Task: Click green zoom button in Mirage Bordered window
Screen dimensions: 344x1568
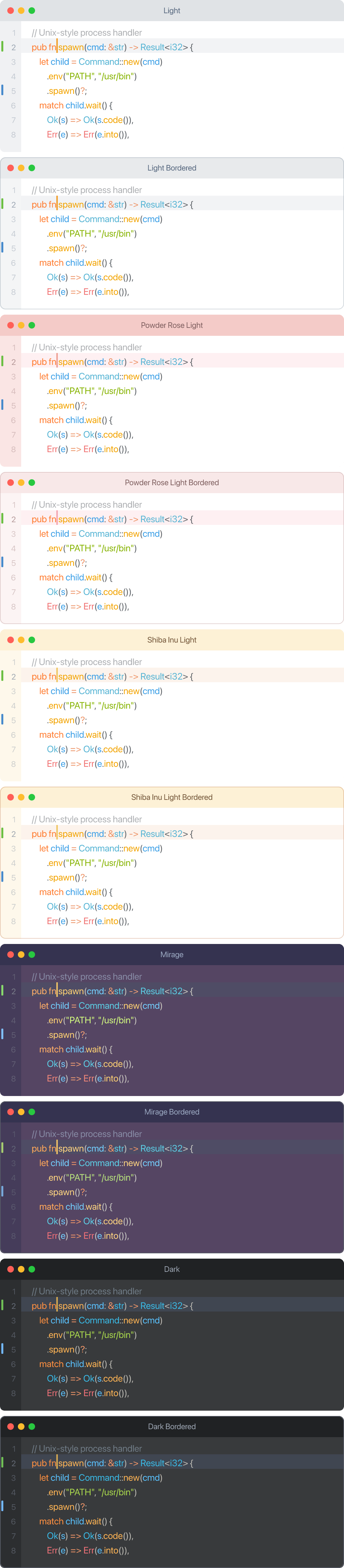Action: tap(32, 1112)
